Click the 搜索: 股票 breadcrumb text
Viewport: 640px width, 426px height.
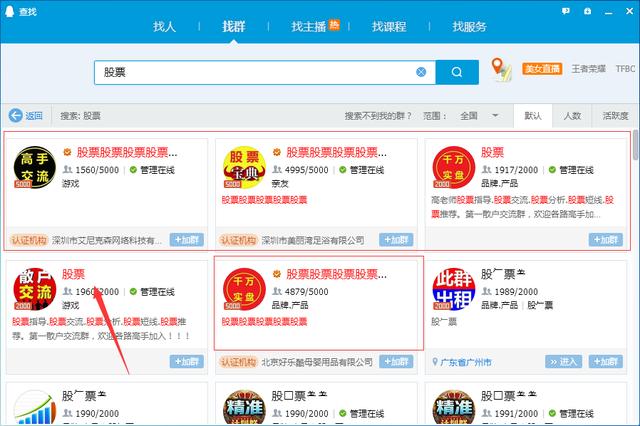click(80, 116)
